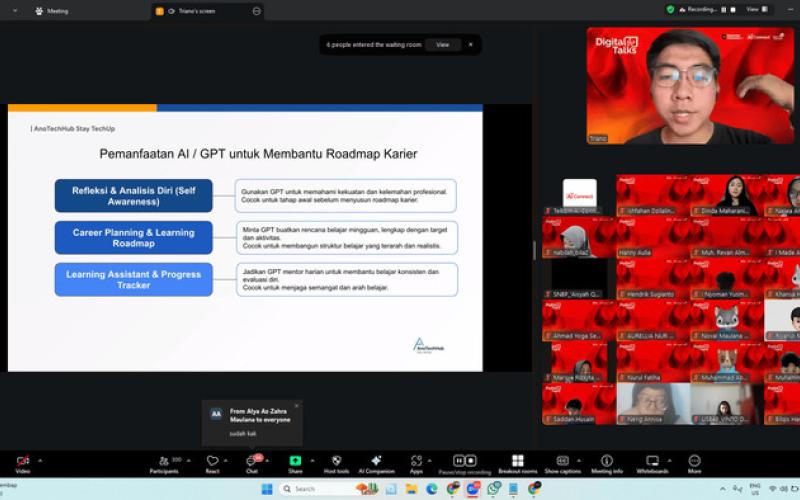Screen dimensions: 800x500
Task: Open the Participants panel
Action: coord(164,462)
